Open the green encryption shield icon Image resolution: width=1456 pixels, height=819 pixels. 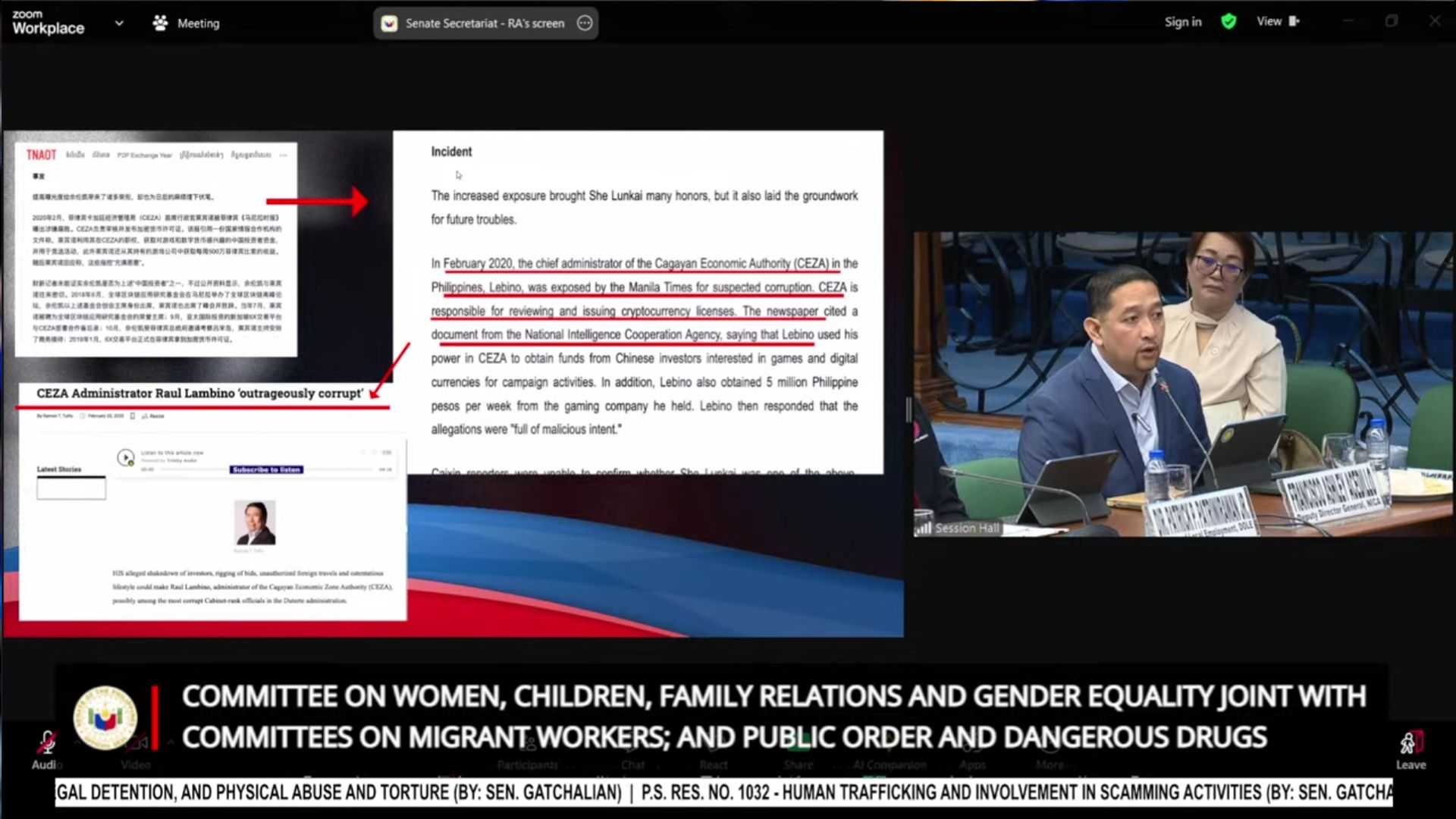[x=1228, y=21]
